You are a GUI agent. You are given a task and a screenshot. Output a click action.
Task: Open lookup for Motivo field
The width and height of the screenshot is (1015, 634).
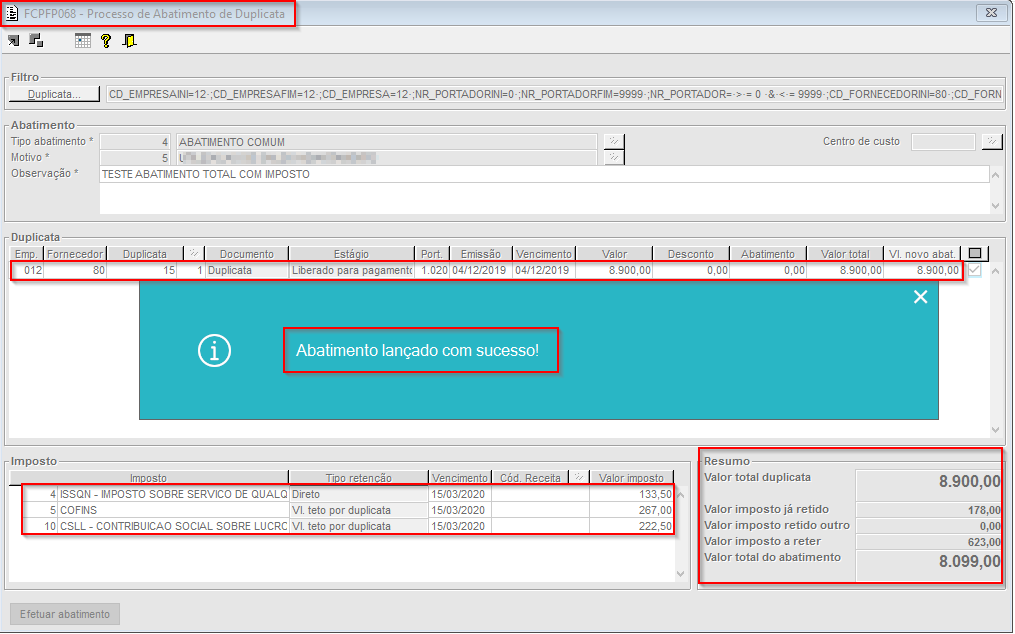pyautogui.click(x=613, y=157)
